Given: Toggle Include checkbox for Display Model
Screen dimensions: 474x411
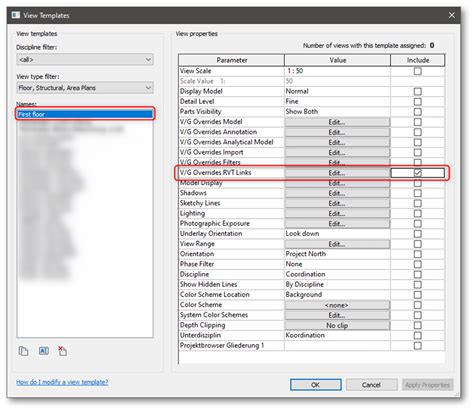Looking at the screenshot, I should (417, 91).
